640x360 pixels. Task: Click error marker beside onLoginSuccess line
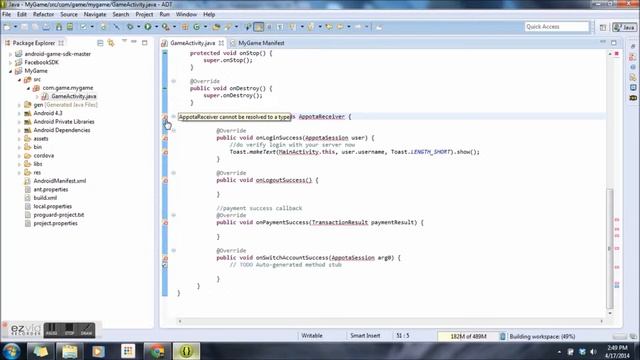165,138
